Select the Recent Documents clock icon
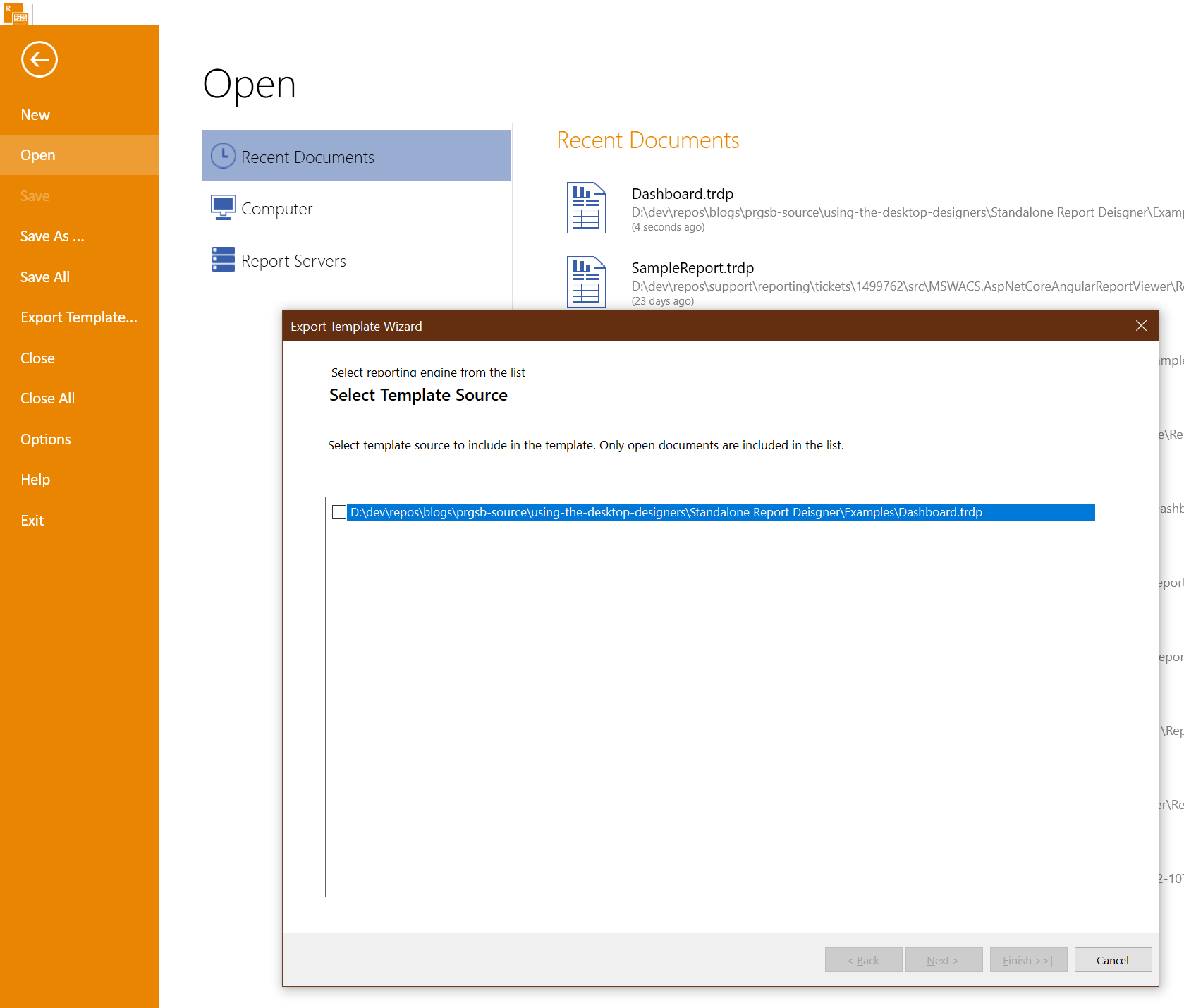 click(x=222, y=155)
